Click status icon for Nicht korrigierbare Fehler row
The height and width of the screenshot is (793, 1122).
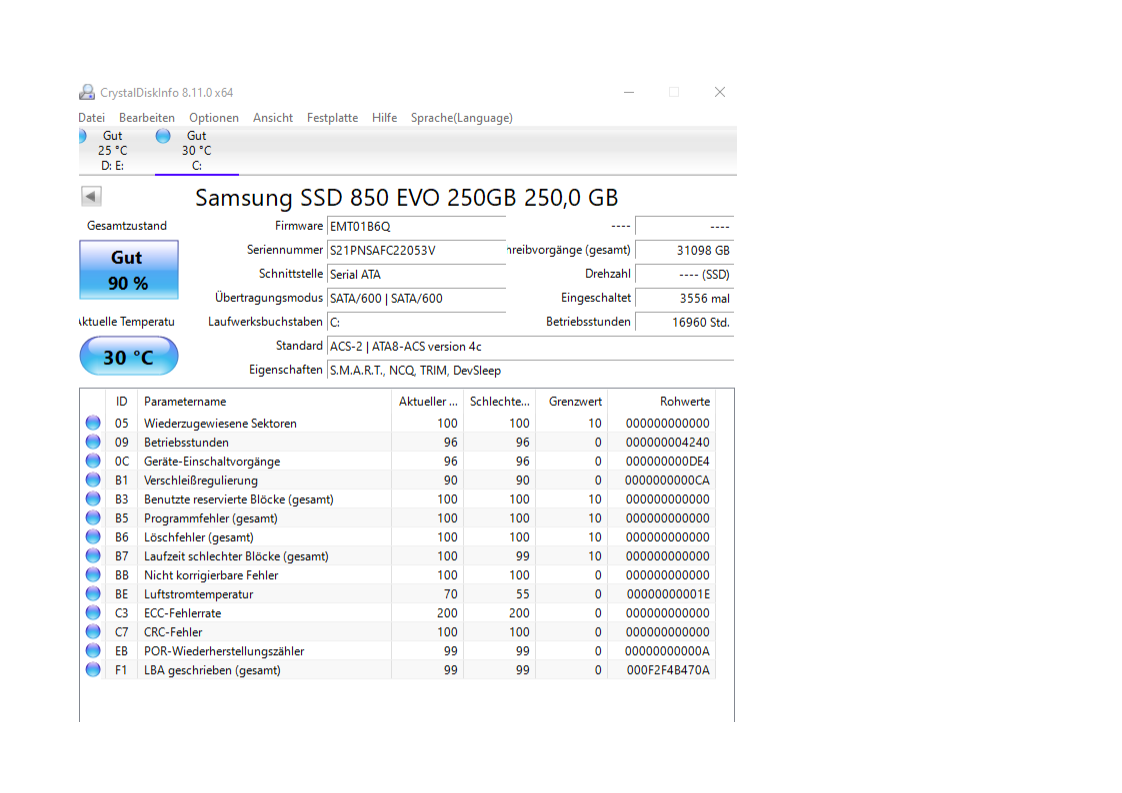[x=93, y=575]
